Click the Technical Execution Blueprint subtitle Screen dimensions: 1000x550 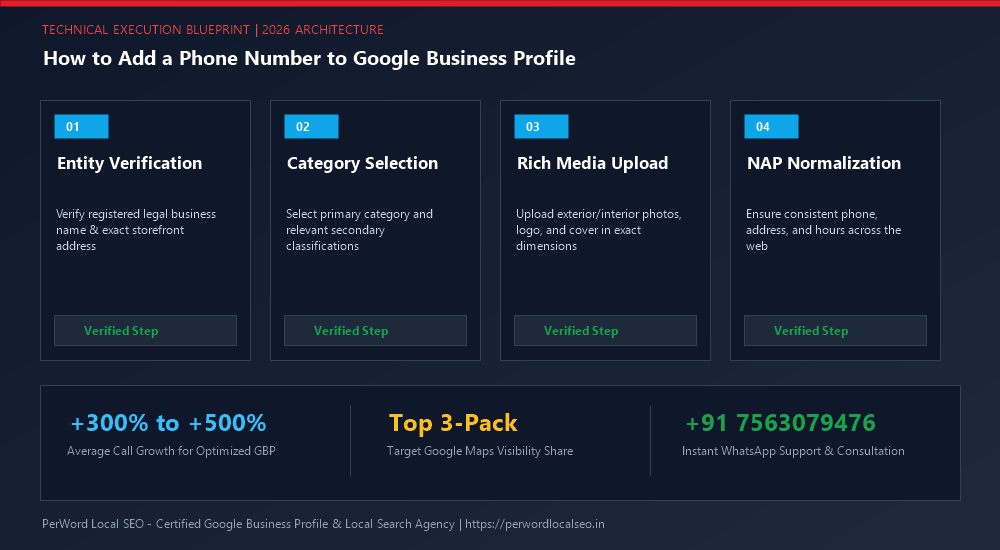coord(213,29)
